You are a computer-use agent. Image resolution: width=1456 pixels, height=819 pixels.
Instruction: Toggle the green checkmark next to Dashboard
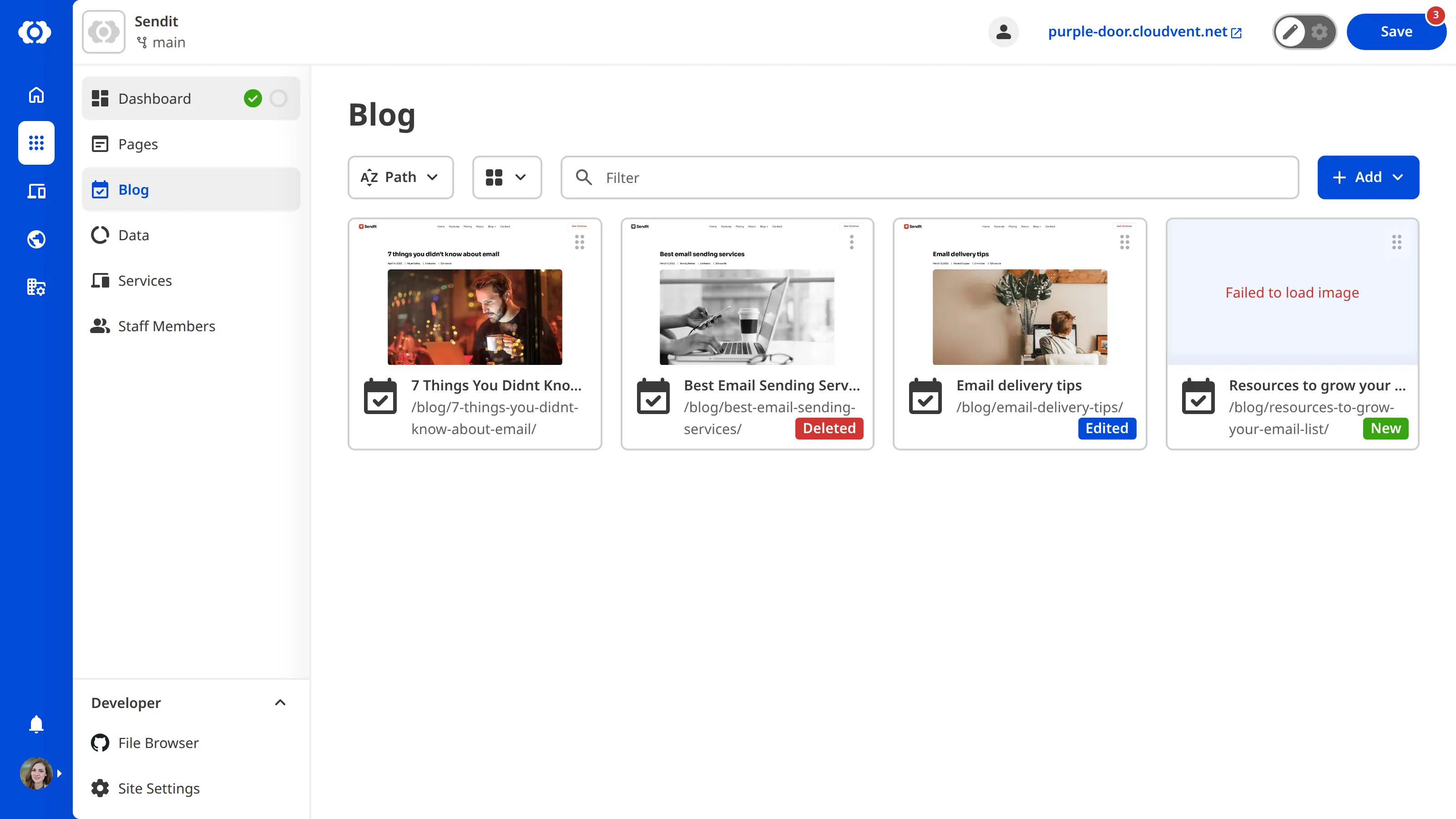(x=253, y=98)
